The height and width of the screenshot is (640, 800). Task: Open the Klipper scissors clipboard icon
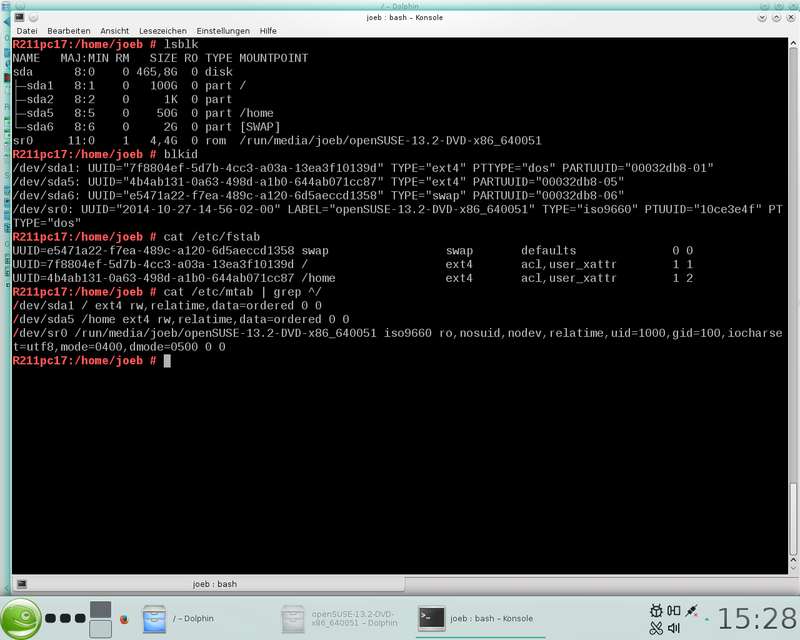[656, 628]
